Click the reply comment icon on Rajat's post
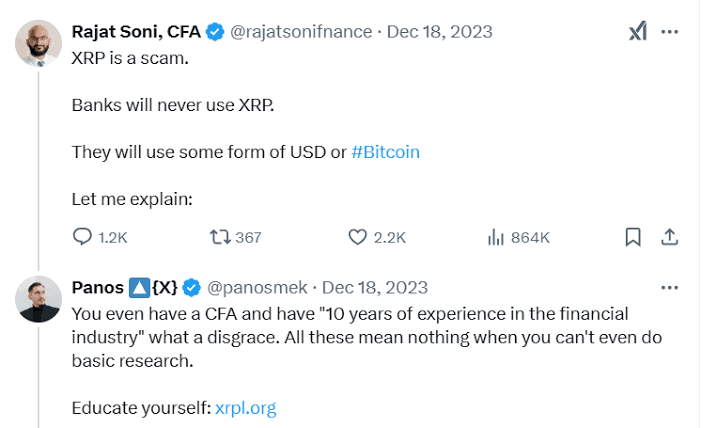Image resolution: width=717 pixels, height=428 pixels. tap(82, 237)
